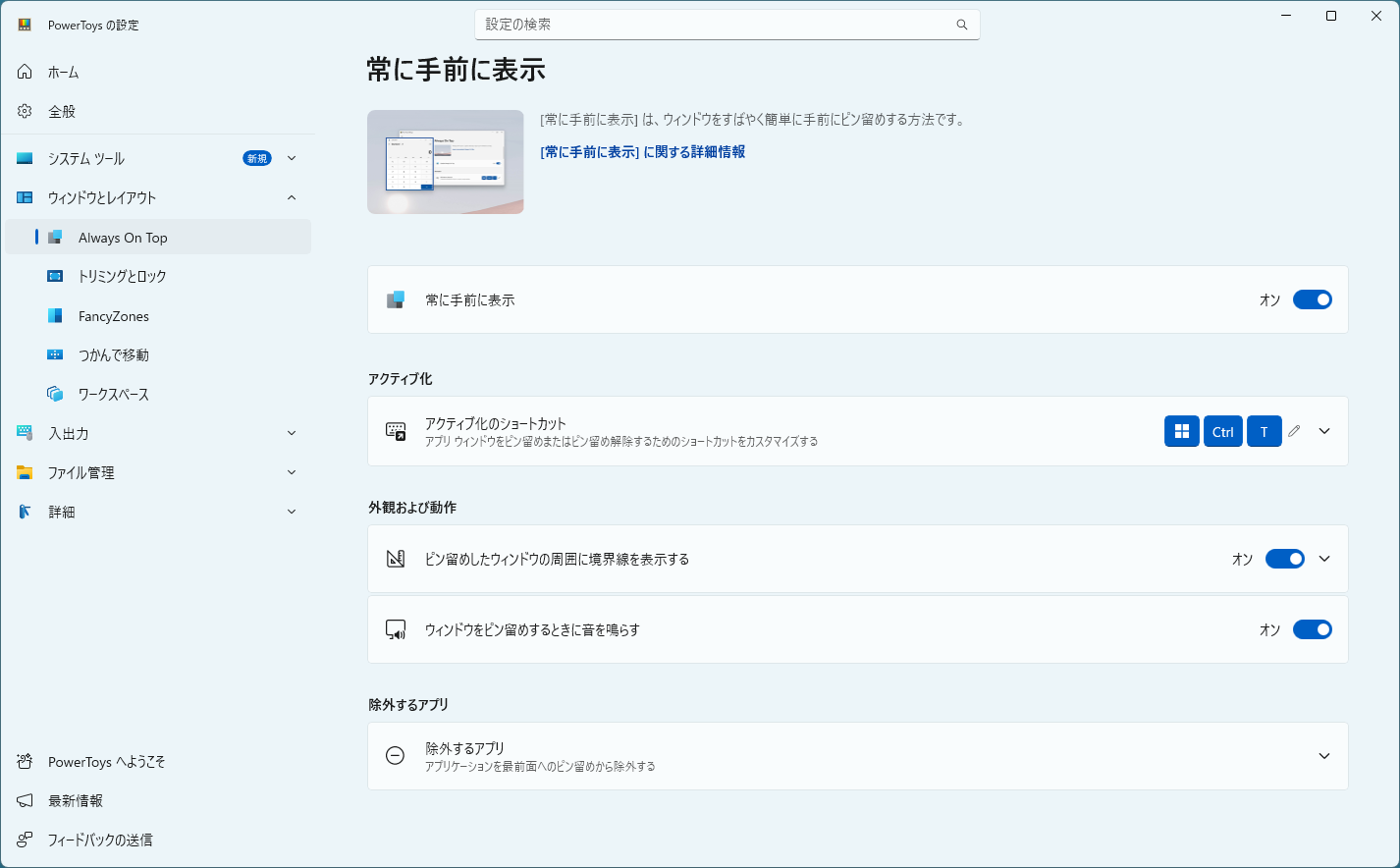Image resolution: width=1400 pixels, height=868 pixels.
Task: Toggle the play sound when pinning switch
Action: 1313,629
